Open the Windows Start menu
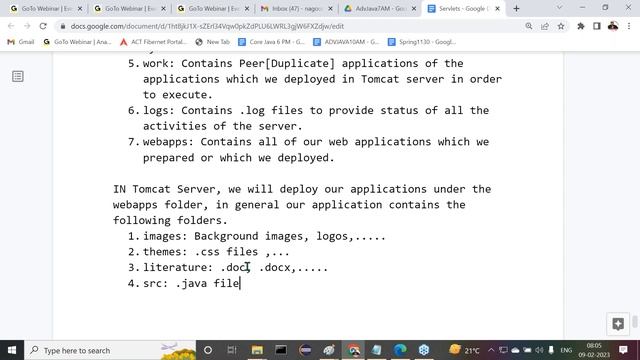 (12, 350)
